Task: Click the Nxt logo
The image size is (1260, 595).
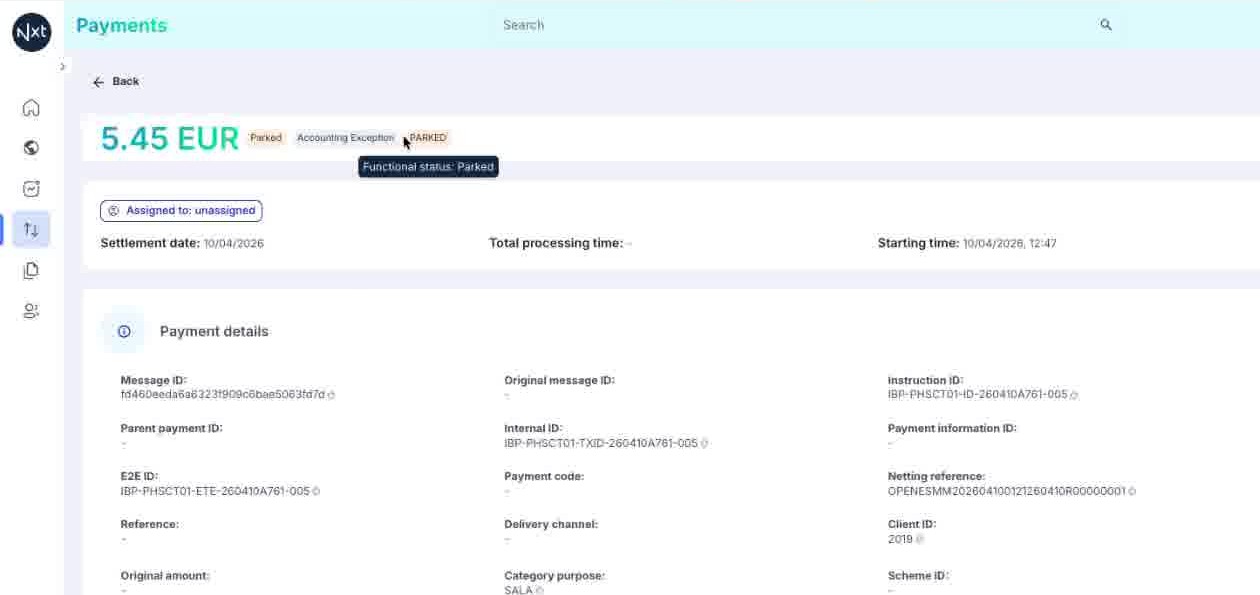Action: [32, 32]
